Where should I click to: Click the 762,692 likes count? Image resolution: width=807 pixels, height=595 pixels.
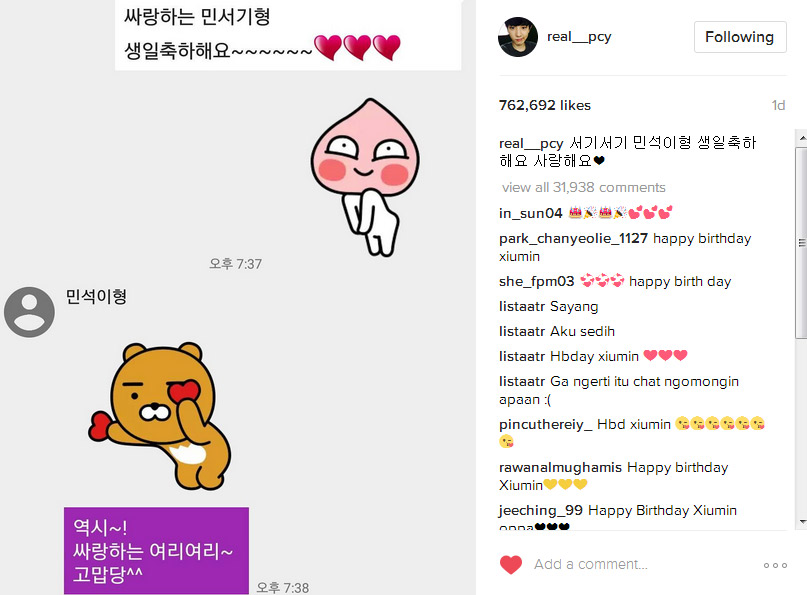pos(545,105)
